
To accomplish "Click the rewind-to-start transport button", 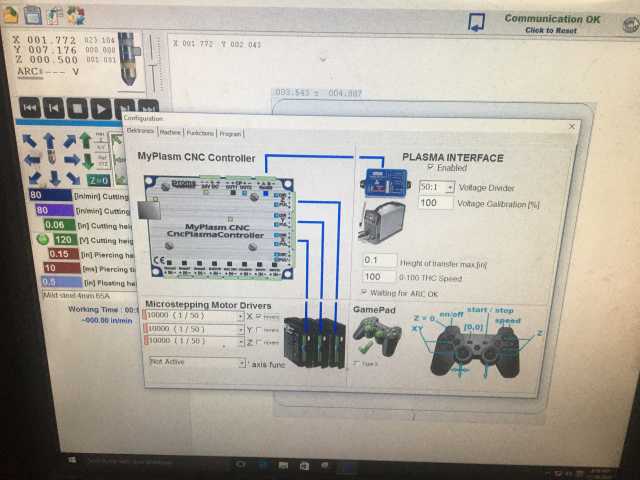I will click(x=31, y=107).
